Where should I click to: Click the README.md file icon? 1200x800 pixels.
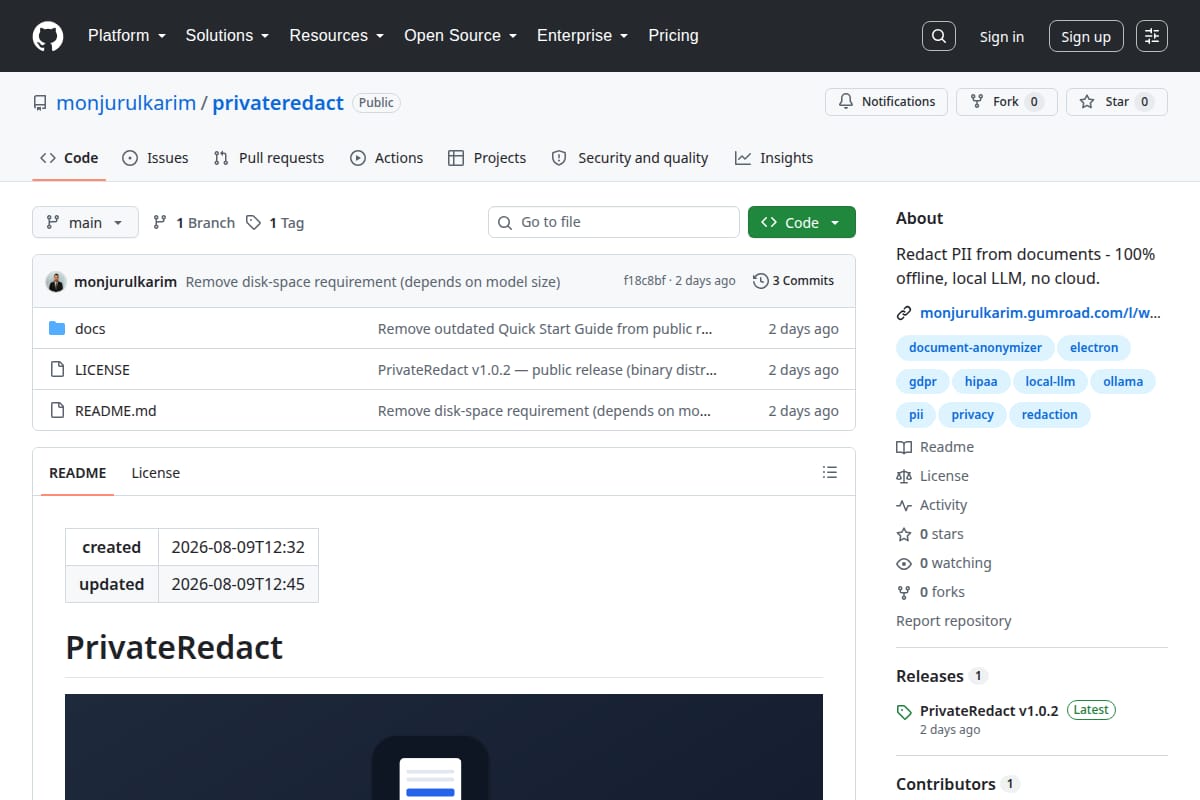(x=57, y=411)
